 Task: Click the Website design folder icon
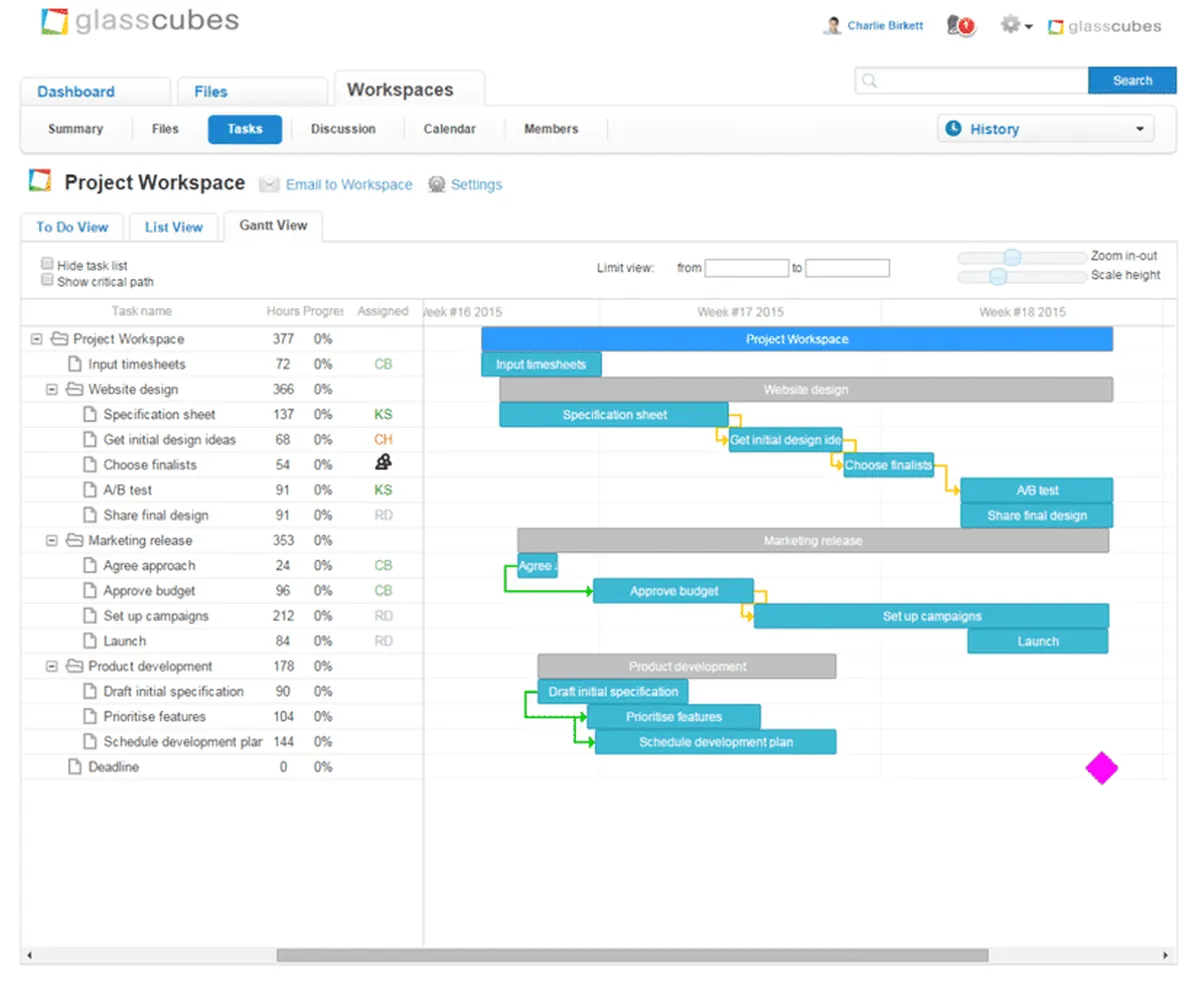73,389
